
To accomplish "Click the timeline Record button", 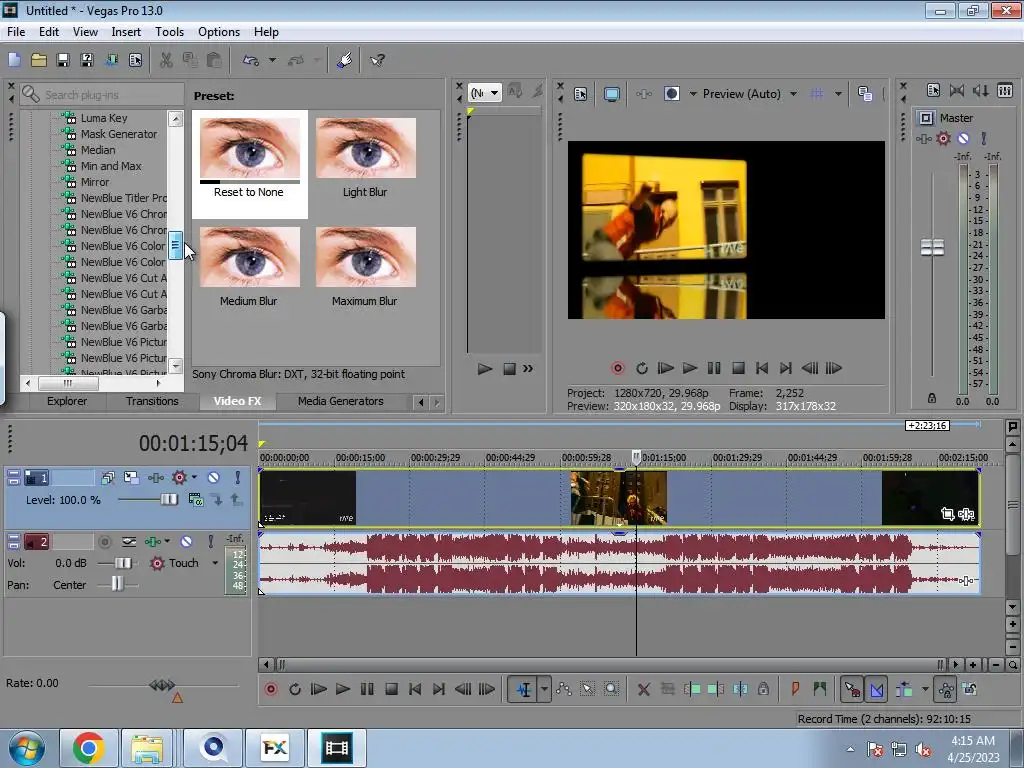I will pyautogui.click(x=271, y=689).
